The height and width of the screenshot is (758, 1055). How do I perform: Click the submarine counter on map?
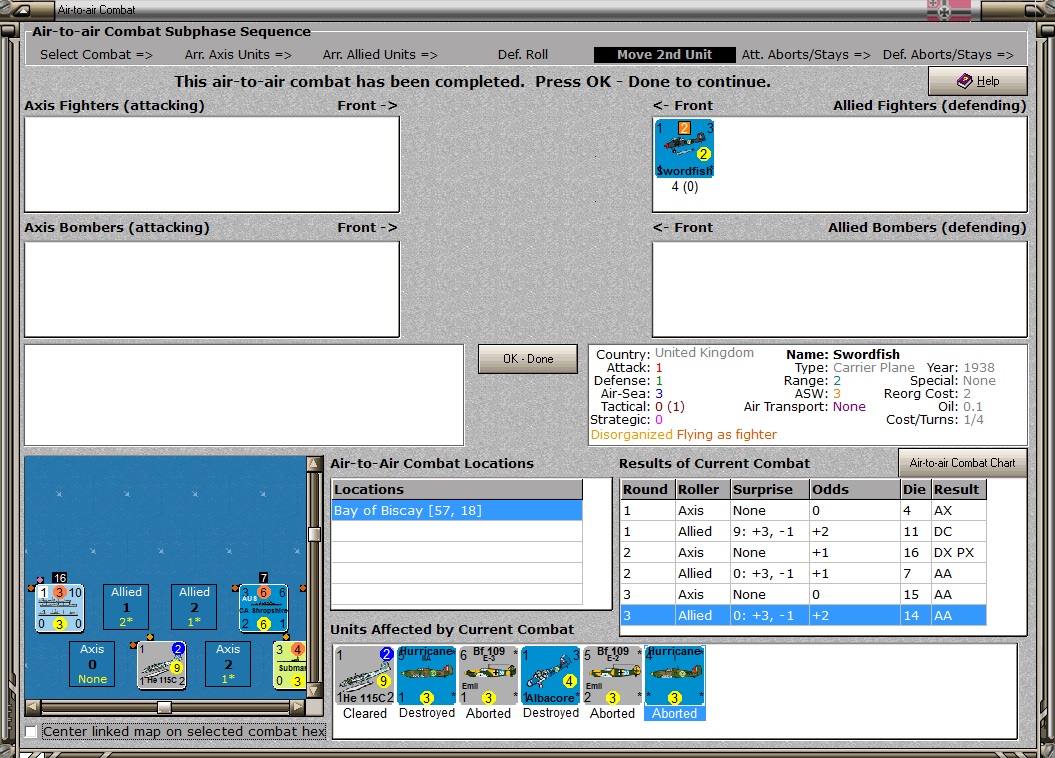click(x=290, y=665)
